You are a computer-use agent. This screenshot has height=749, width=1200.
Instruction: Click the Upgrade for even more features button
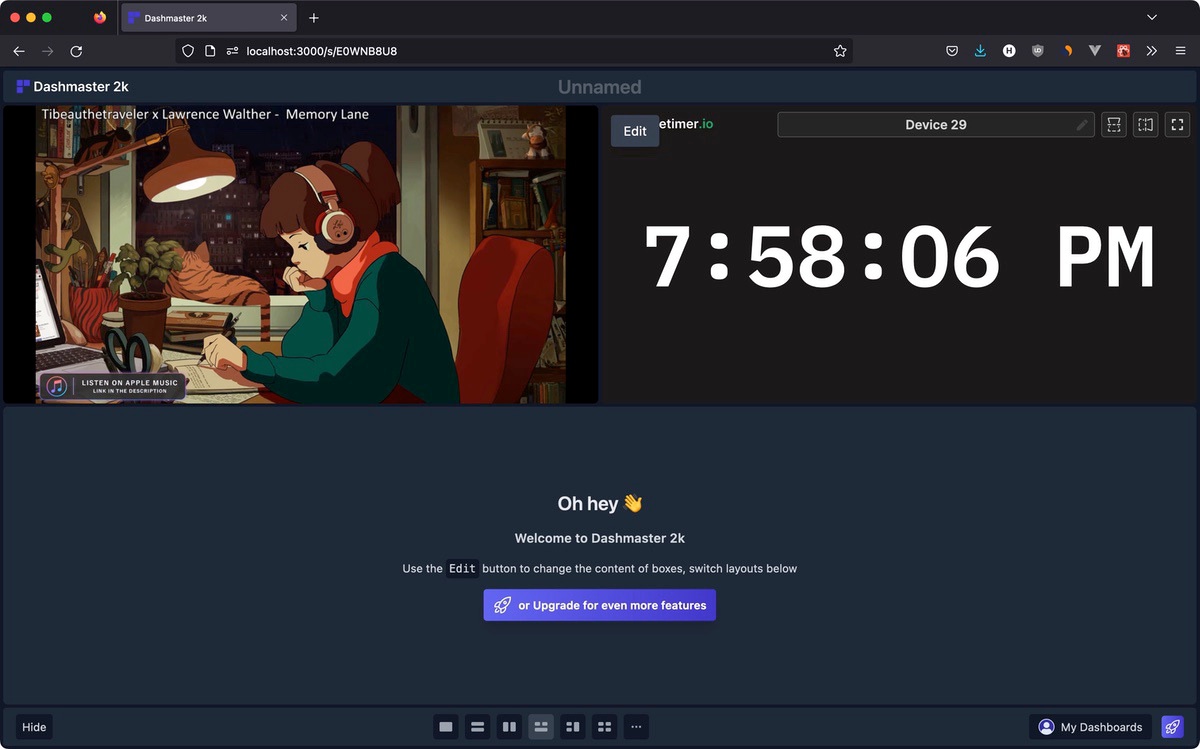pos(599,604)
